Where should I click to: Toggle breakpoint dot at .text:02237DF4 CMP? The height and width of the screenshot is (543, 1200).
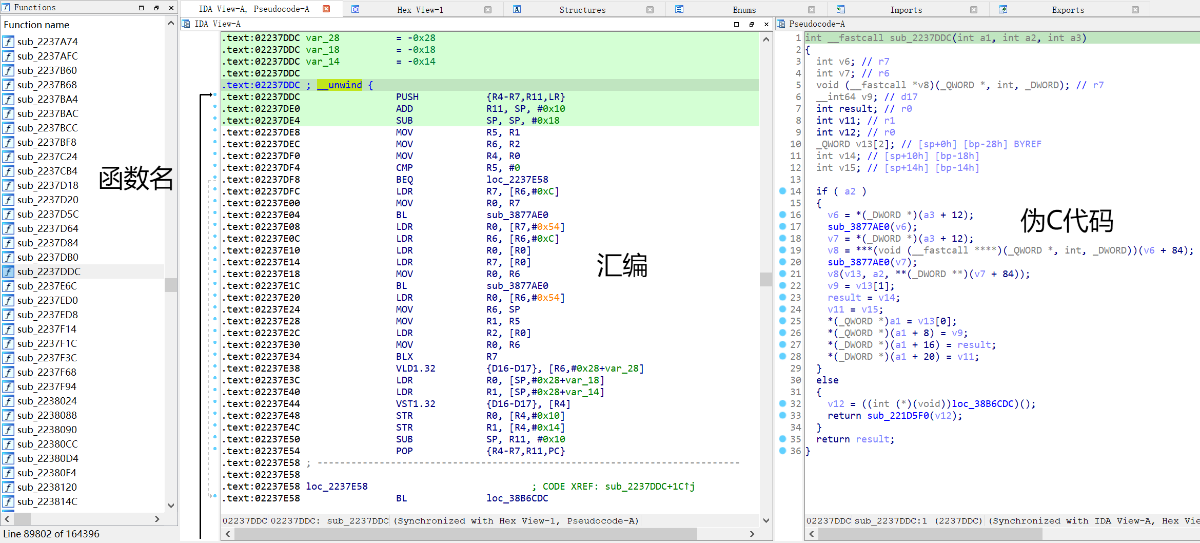215,167
